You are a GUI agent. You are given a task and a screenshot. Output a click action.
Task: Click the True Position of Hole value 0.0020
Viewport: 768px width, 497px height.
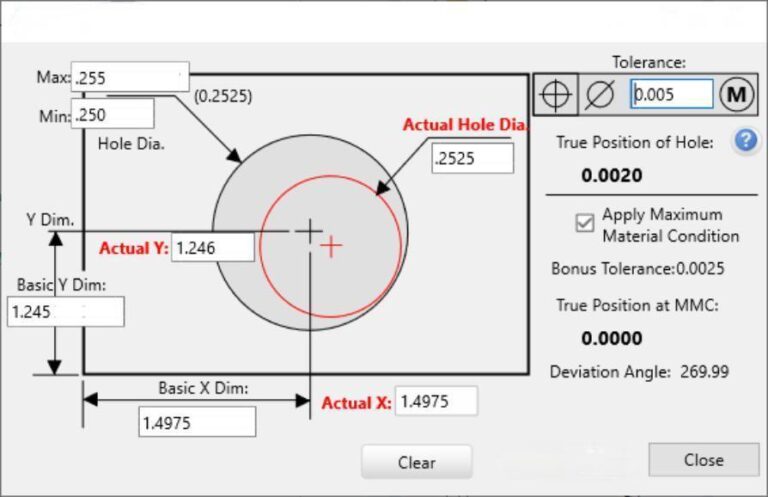pos(611,176)
